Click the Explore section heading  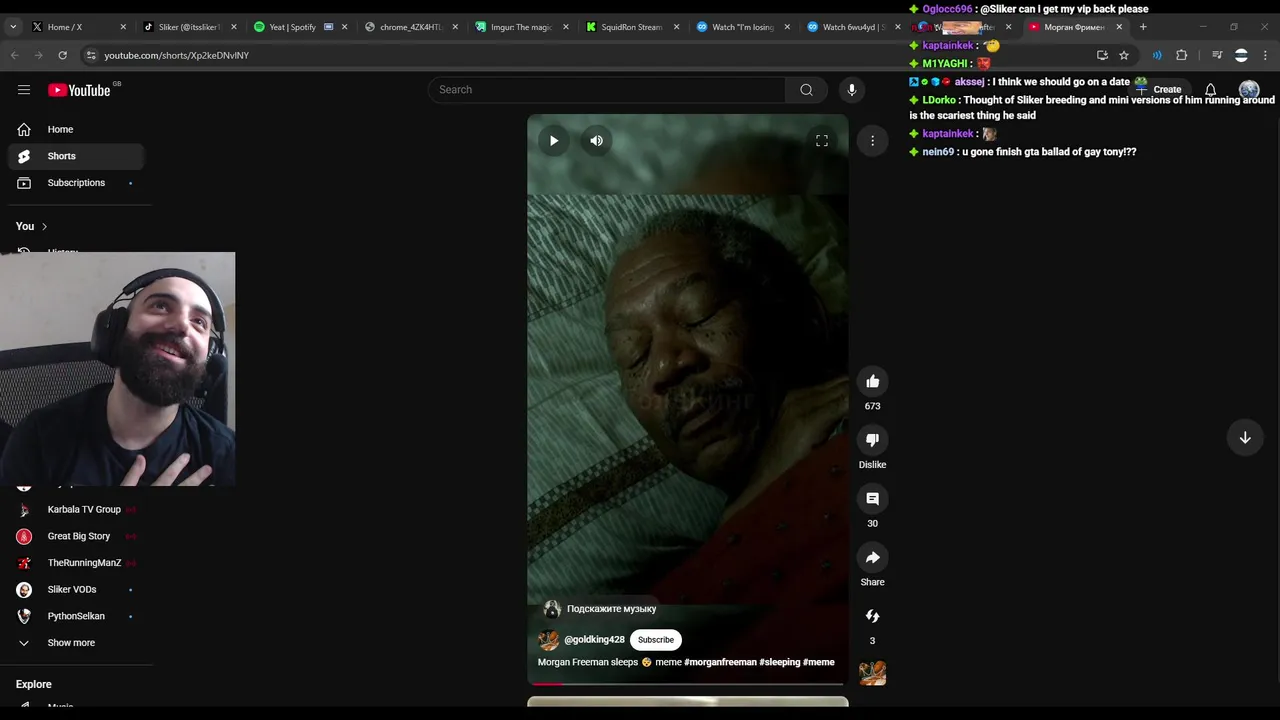pyautogui.click(x=33, y=684)
